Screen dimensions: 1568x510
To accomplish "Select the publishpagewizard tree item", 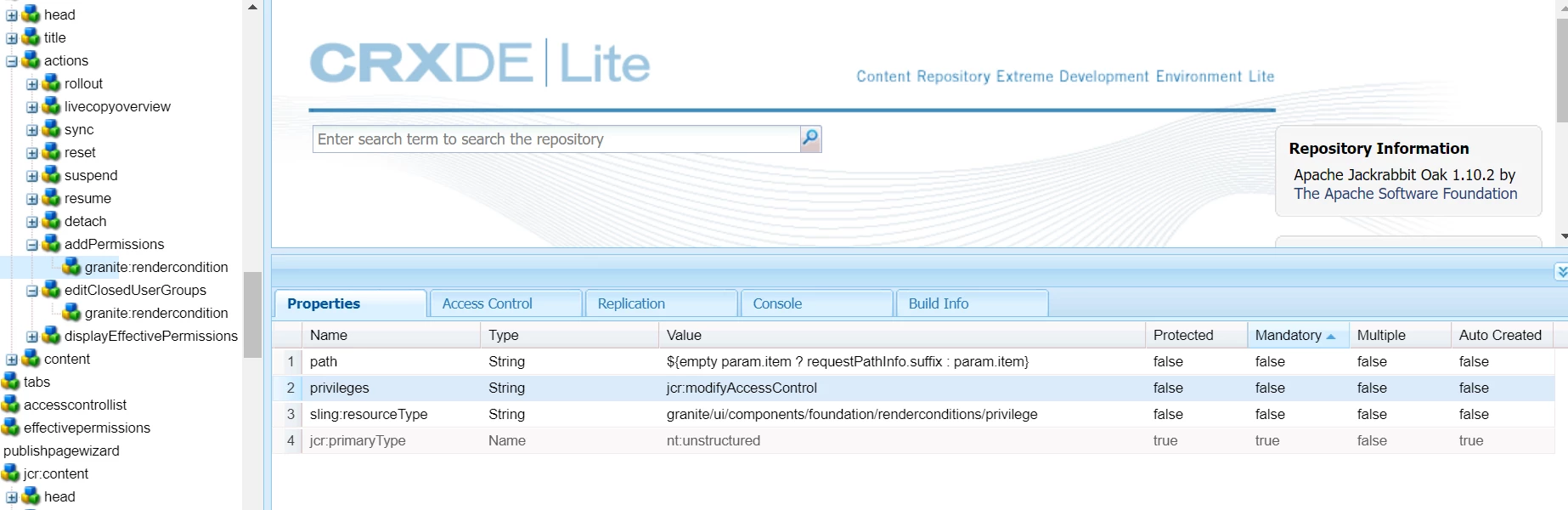I will coord(61,450).
